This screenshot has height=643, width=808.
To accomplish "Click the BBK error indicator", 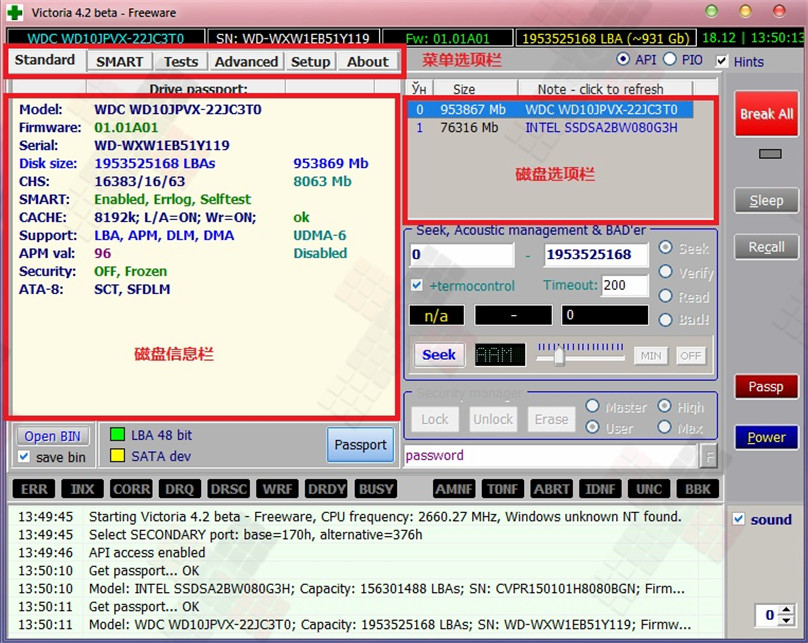I will click(698, 489).
